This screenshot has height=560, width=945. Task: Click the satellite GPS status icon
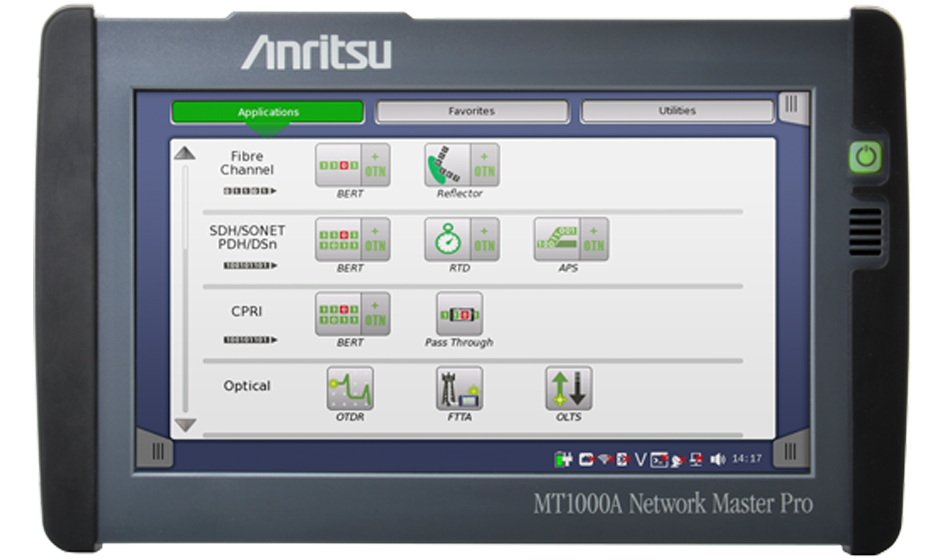pyautogui.click(x=678, y=461)
